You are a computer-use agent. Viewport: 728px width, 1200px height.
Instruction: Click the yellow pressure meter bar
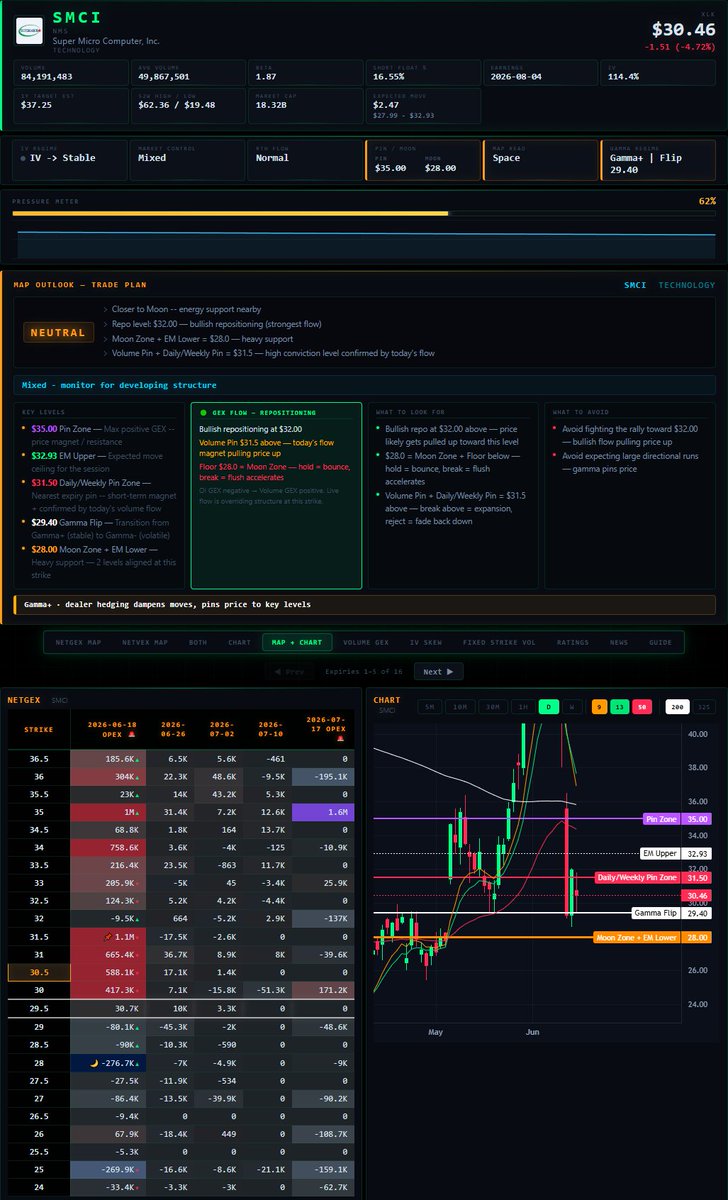click(x=230, y=213)
